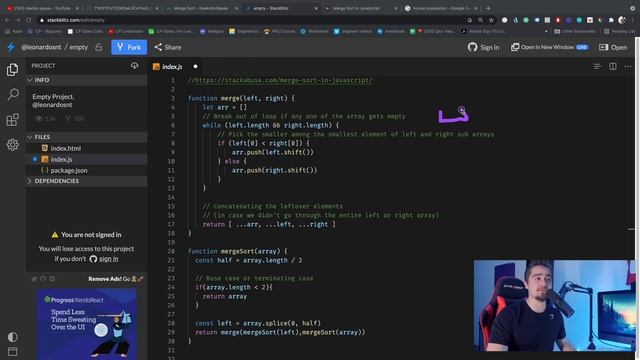Viewport: 640px width, 360px height.
Task: Open a new browser tab with plus
Action: point(488,8)
